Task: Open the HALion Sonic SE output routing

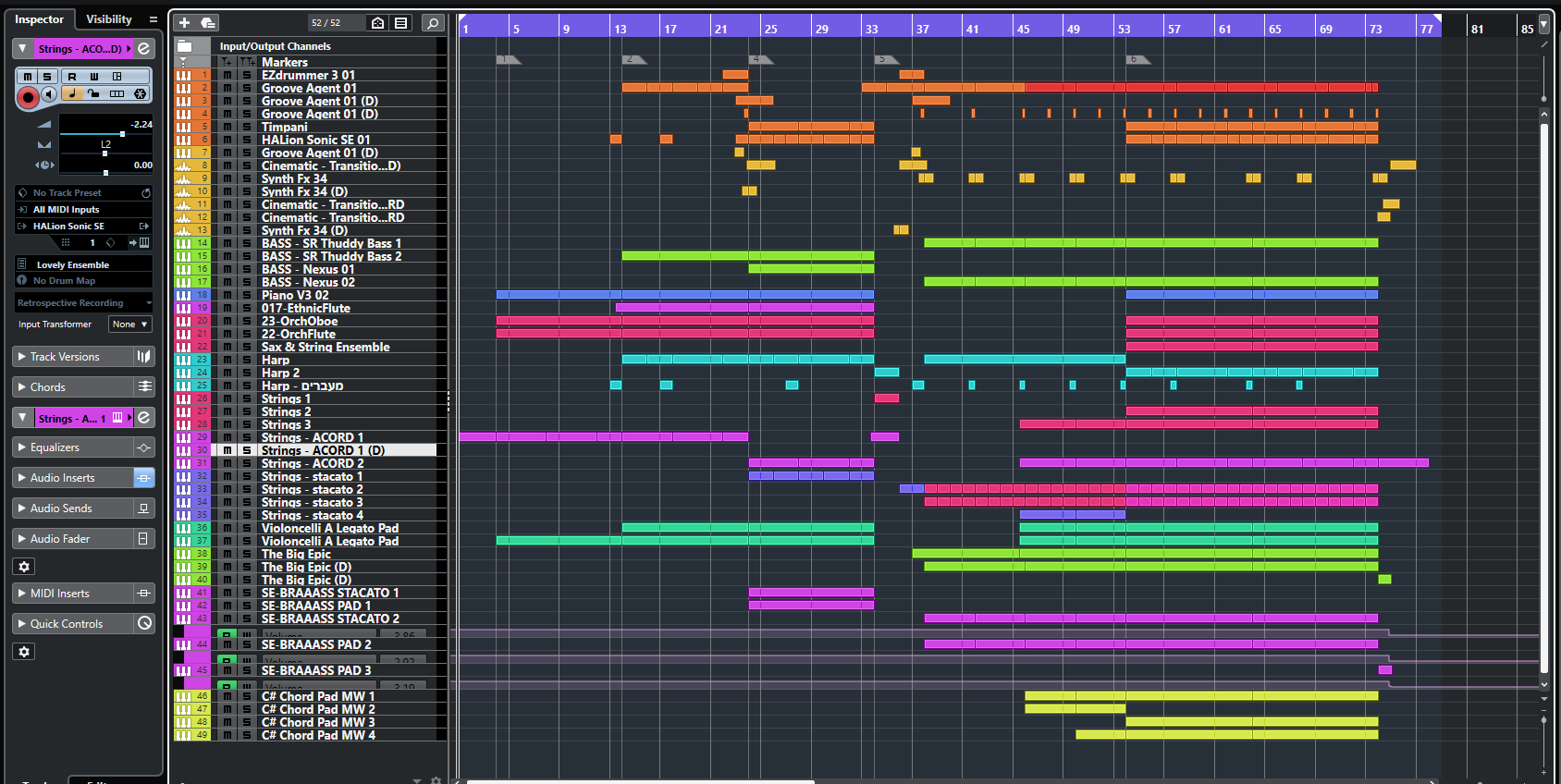Action: (83, 226)
